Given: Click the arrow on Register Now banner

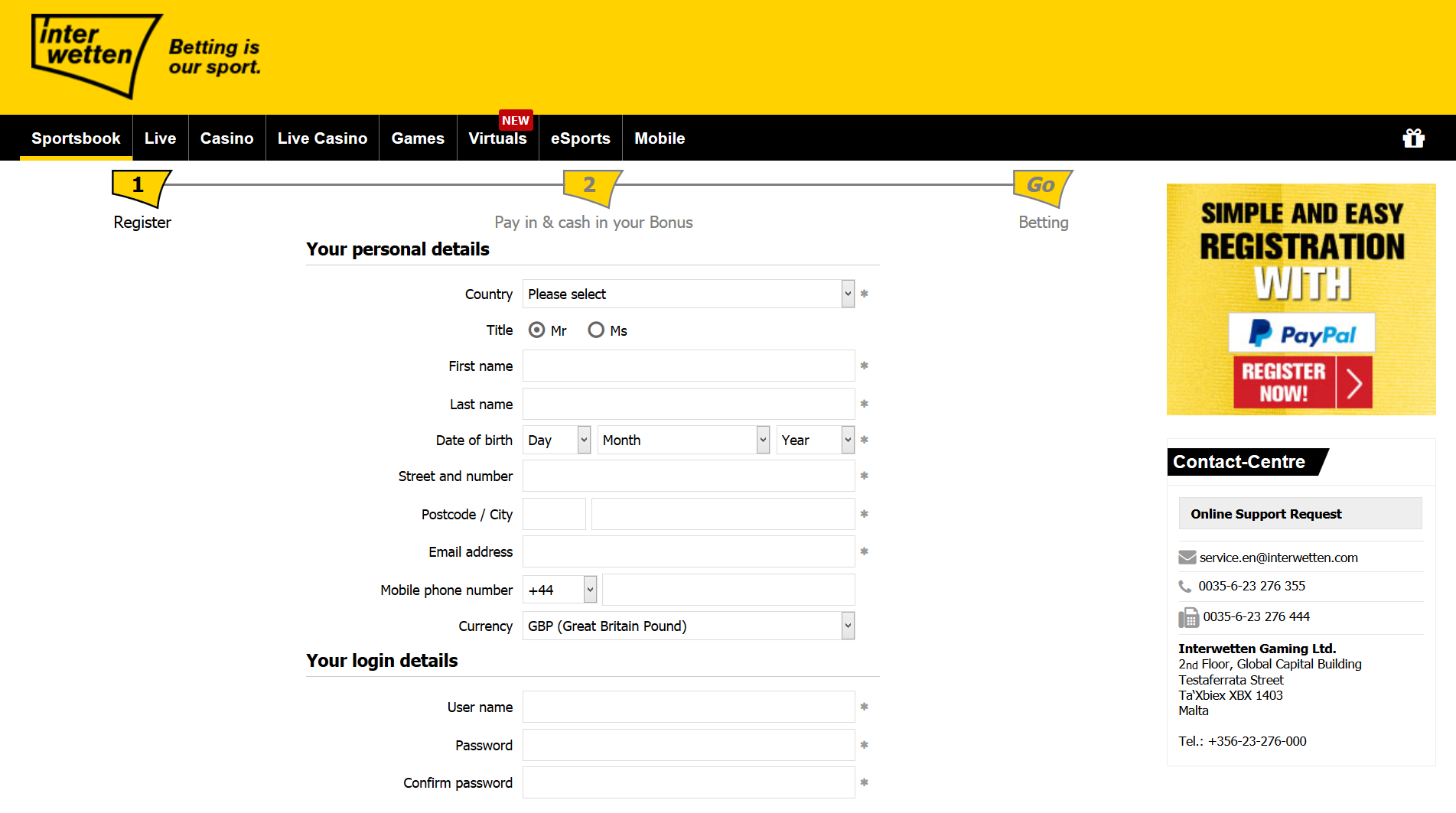Looking at the screenshot, I should (1354, 382).
